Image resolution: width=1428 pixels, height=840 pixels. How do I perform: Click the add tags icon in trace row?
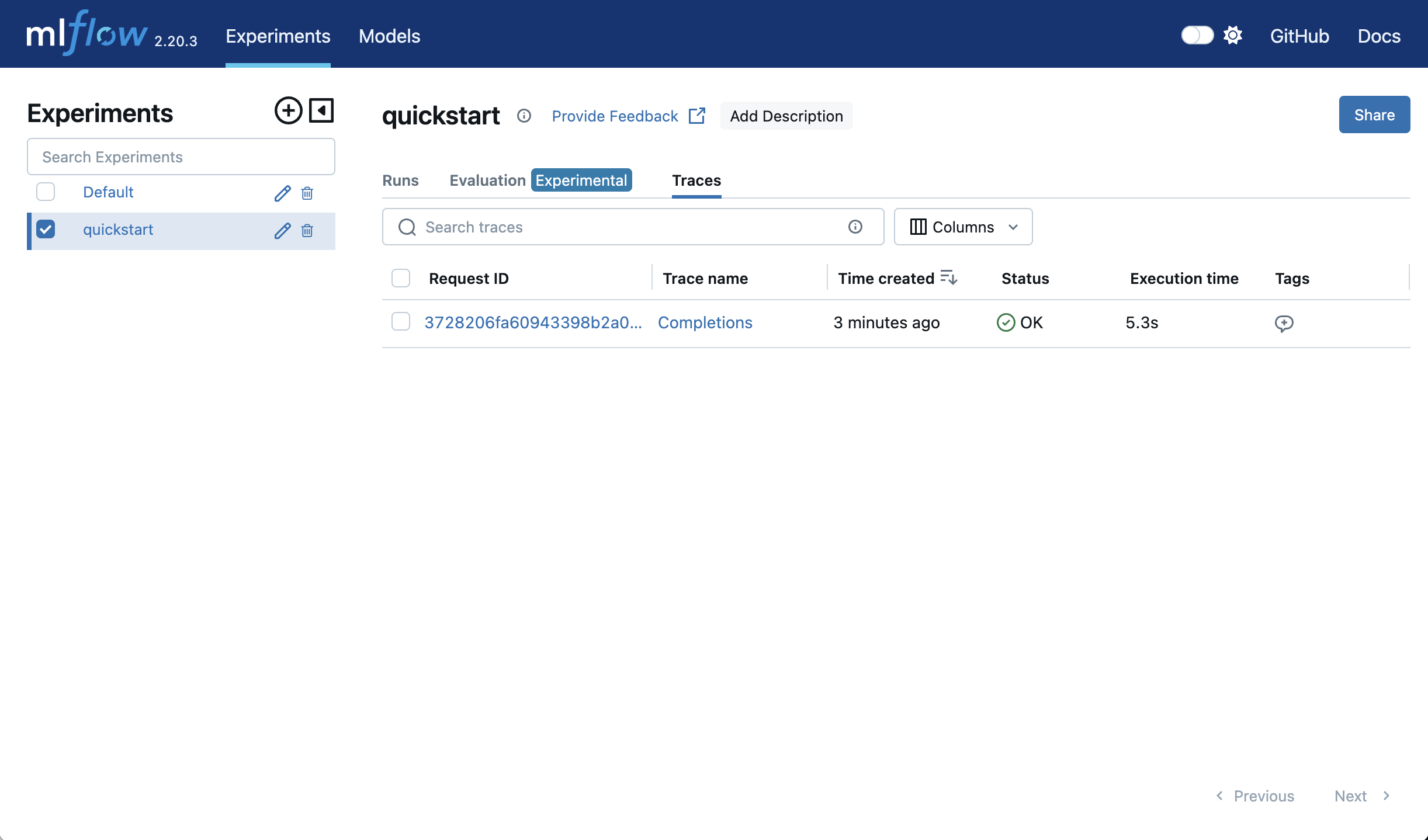click(1284, 323)
